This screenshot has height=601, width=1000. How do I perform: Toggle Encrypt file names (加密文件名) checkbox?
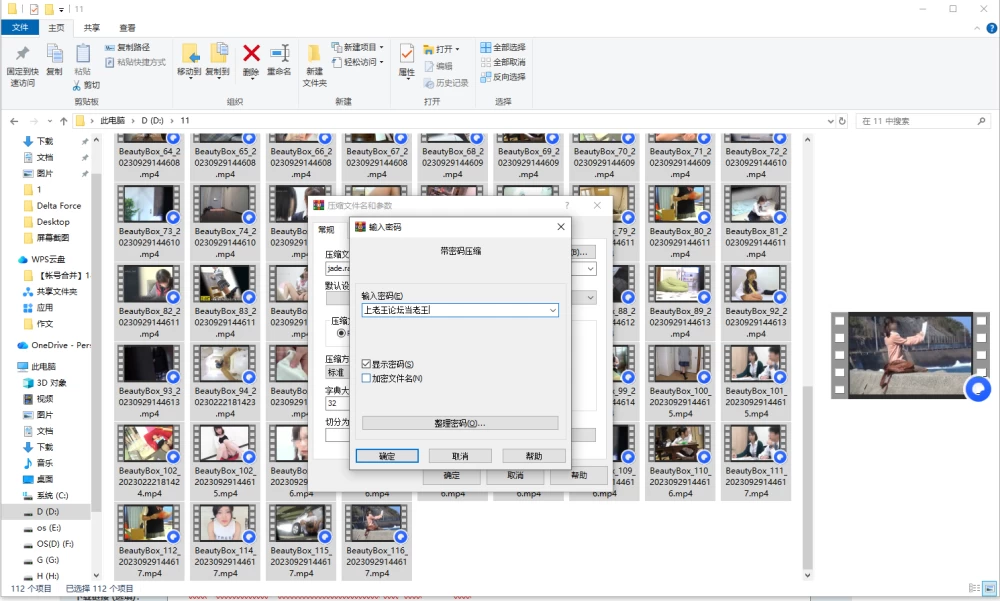click(x=366, y=378)
